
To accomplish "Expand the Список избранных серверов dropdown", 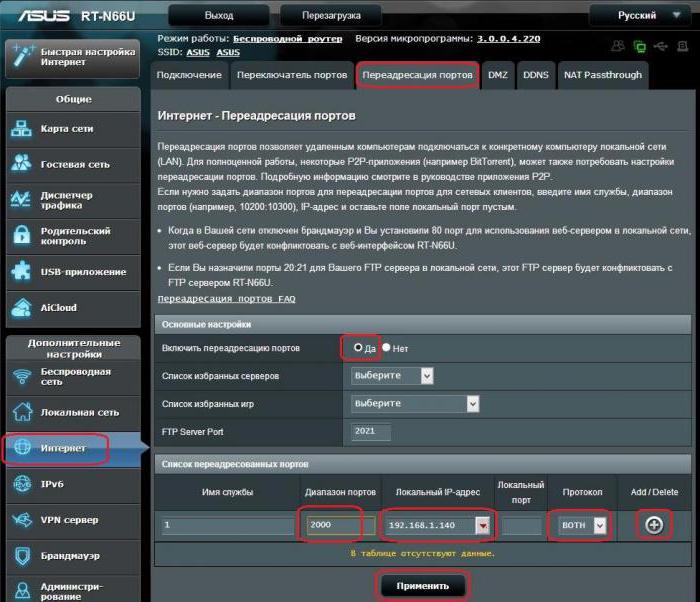I will click(x=393, y=375).
